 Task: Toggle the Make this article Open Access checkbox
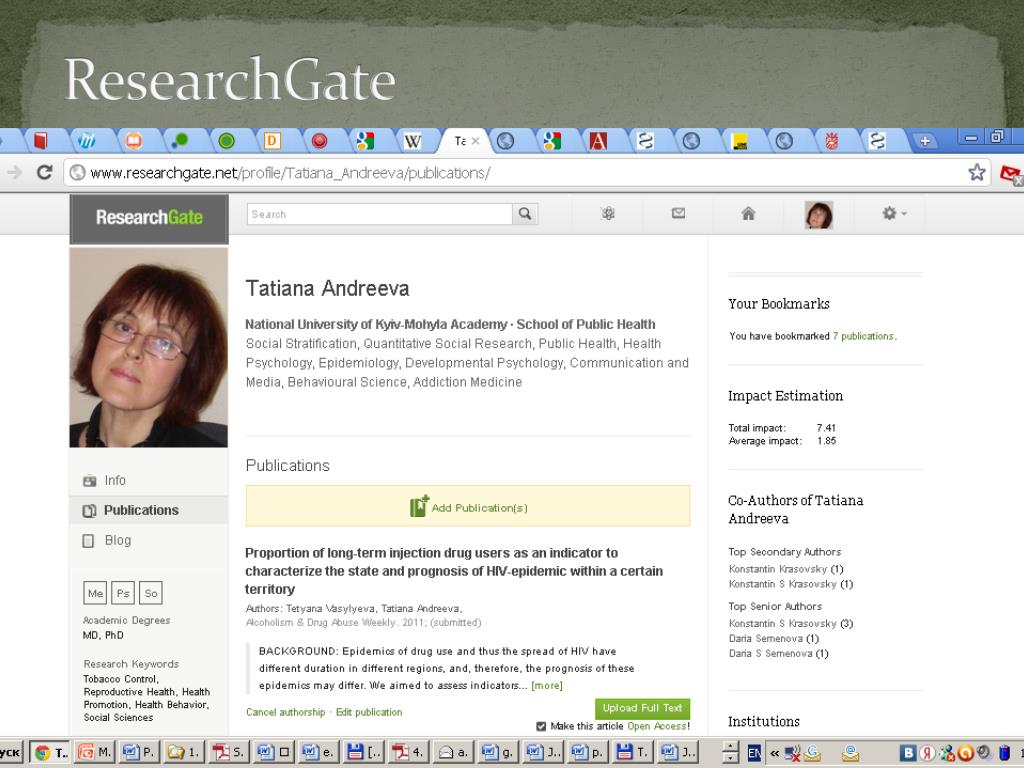point(541,726)
